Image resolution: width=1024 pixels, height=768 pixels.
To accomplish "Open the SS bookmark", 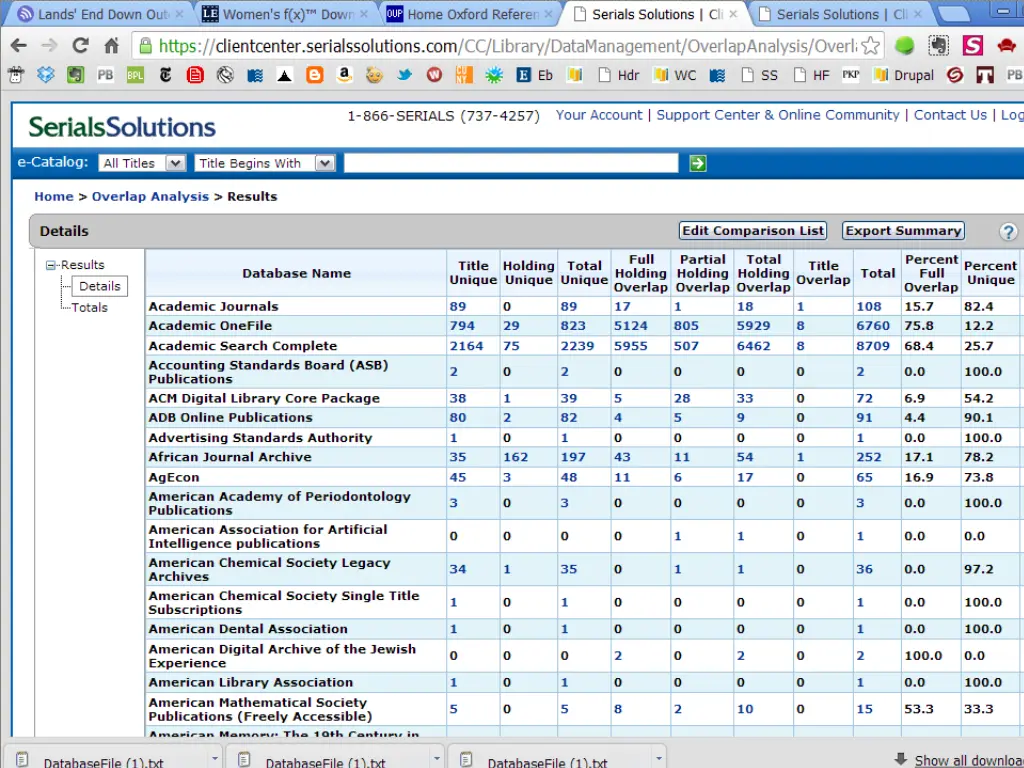I will click(x=760, y=75).
